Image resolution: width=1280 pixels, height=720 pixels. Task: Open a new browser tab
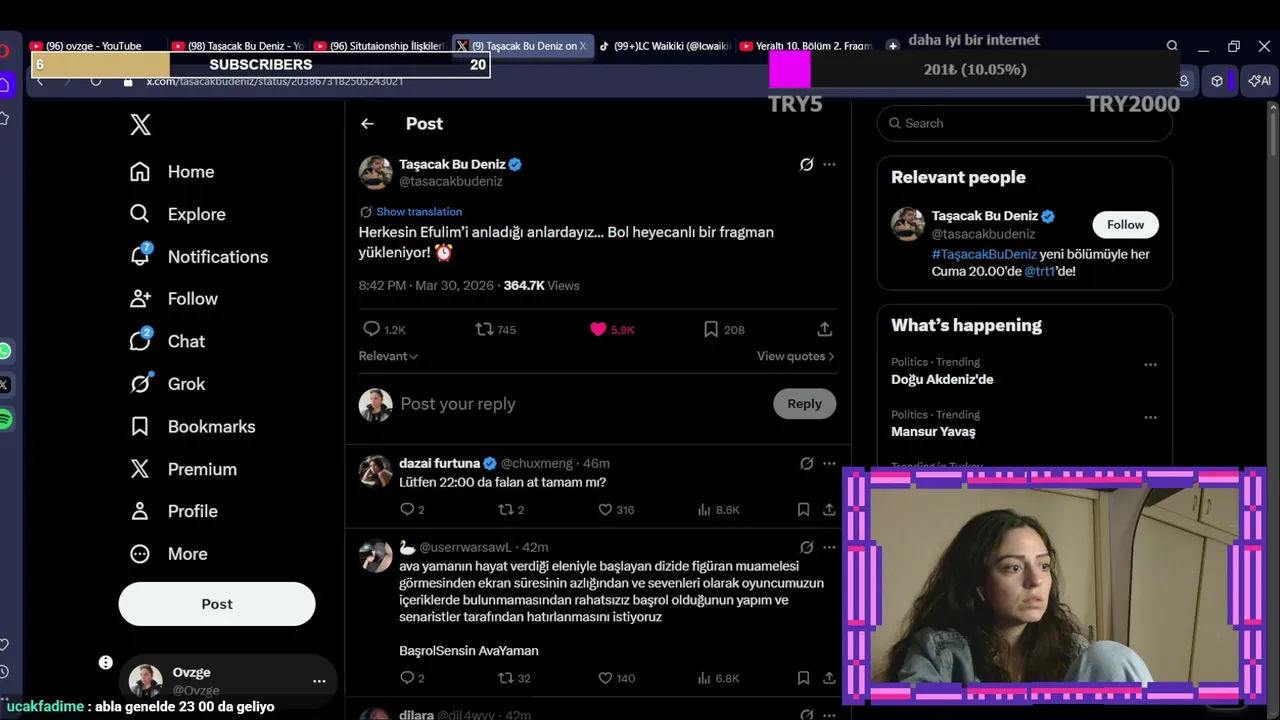click(892, 46)
